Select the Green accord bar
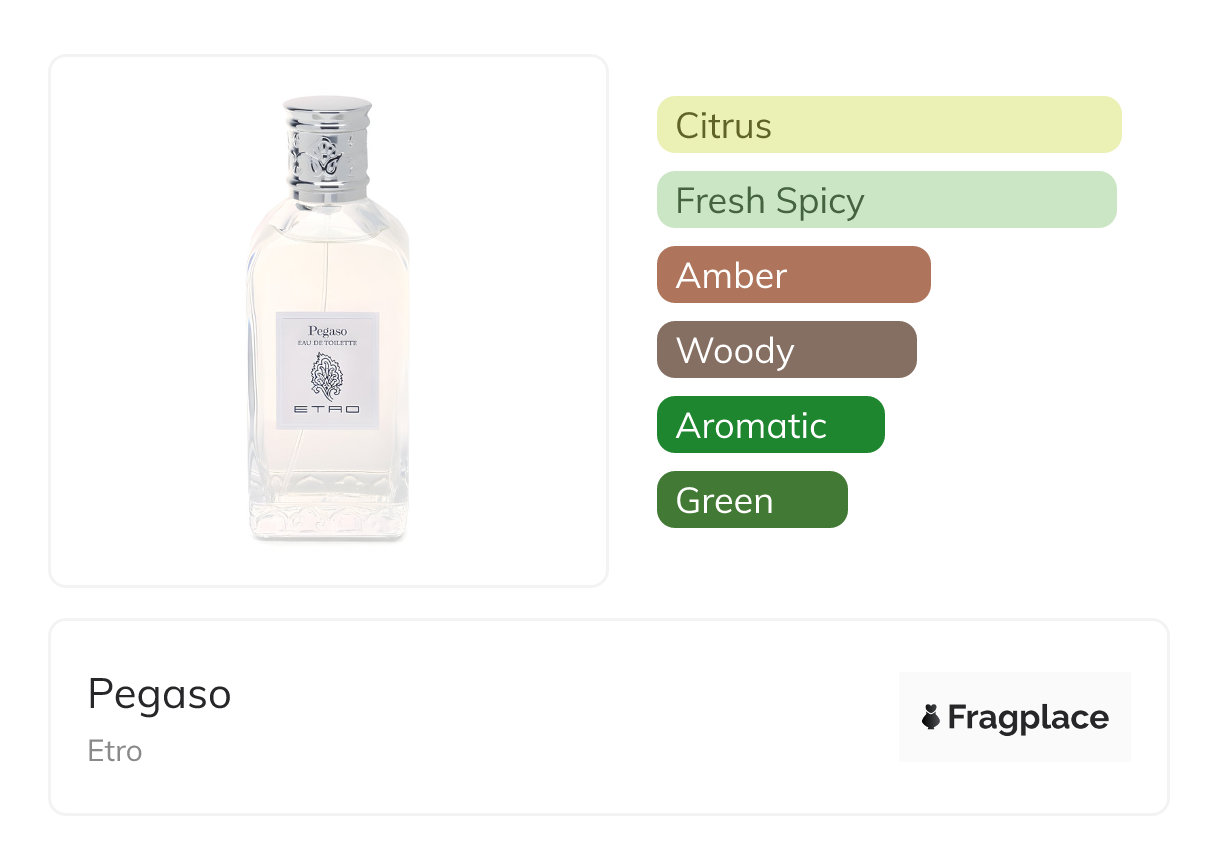 coord(751,500)
